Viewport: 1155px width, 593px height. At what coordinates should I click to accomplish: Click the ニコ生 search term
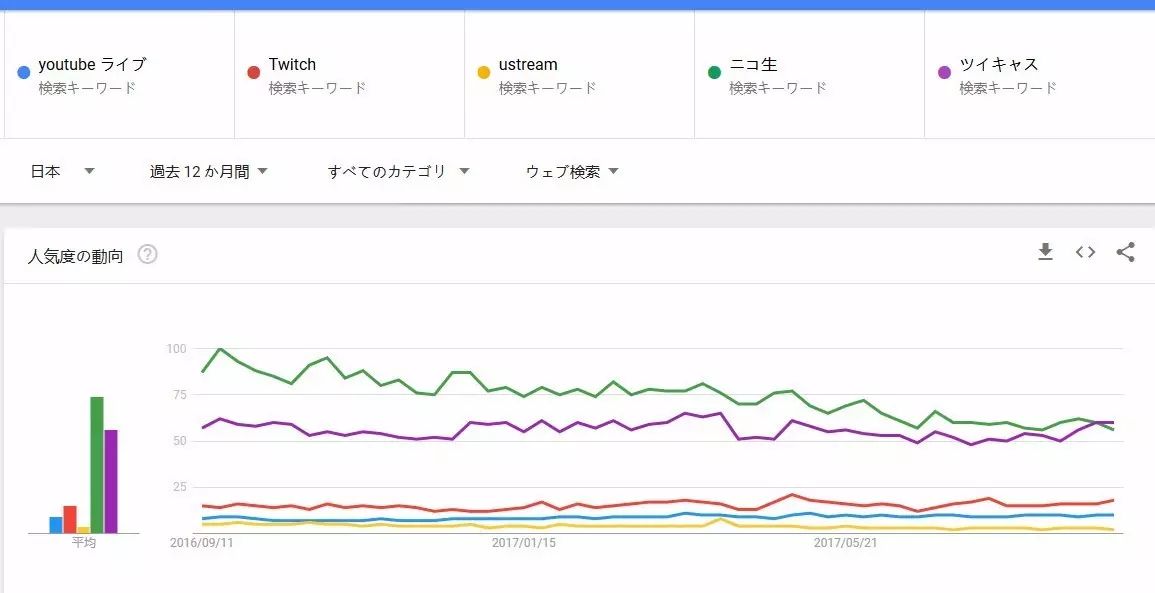[753, 65]
